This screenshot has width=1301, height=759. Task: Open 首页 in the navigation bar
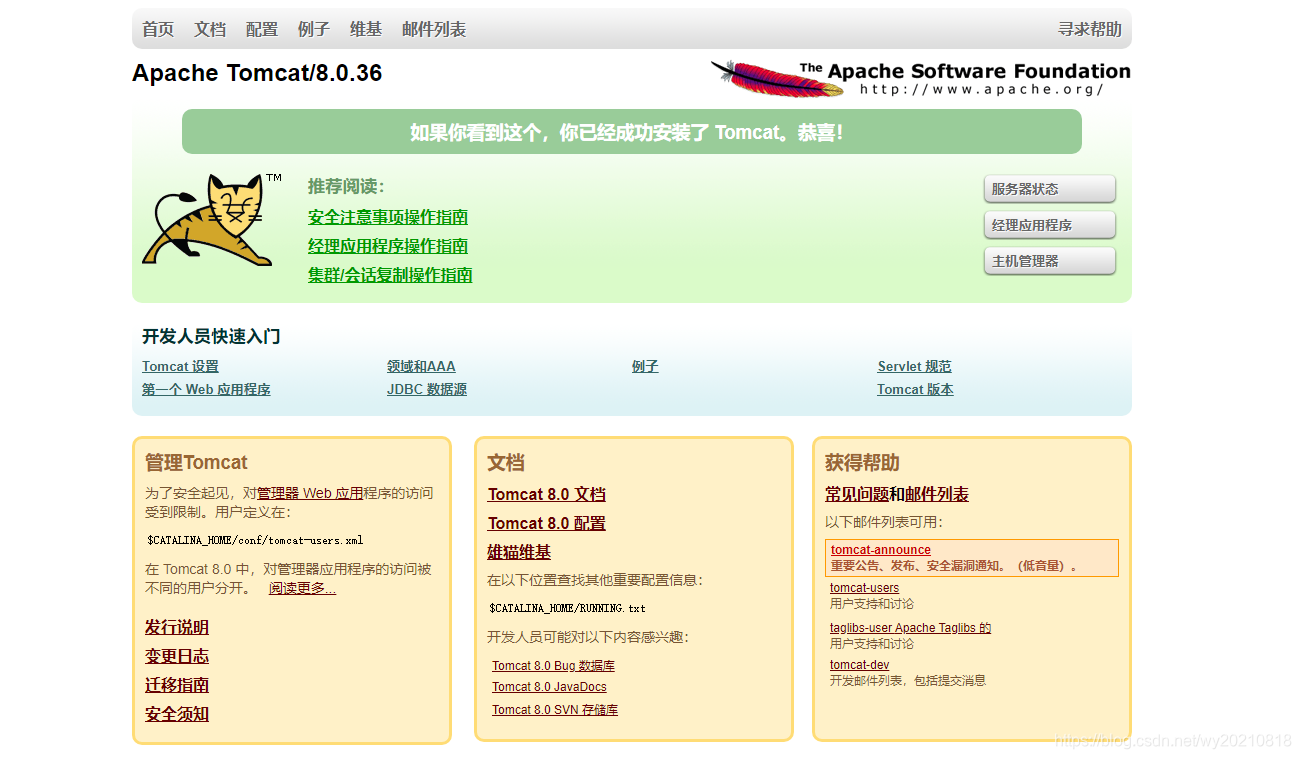(x=156, y=29)
